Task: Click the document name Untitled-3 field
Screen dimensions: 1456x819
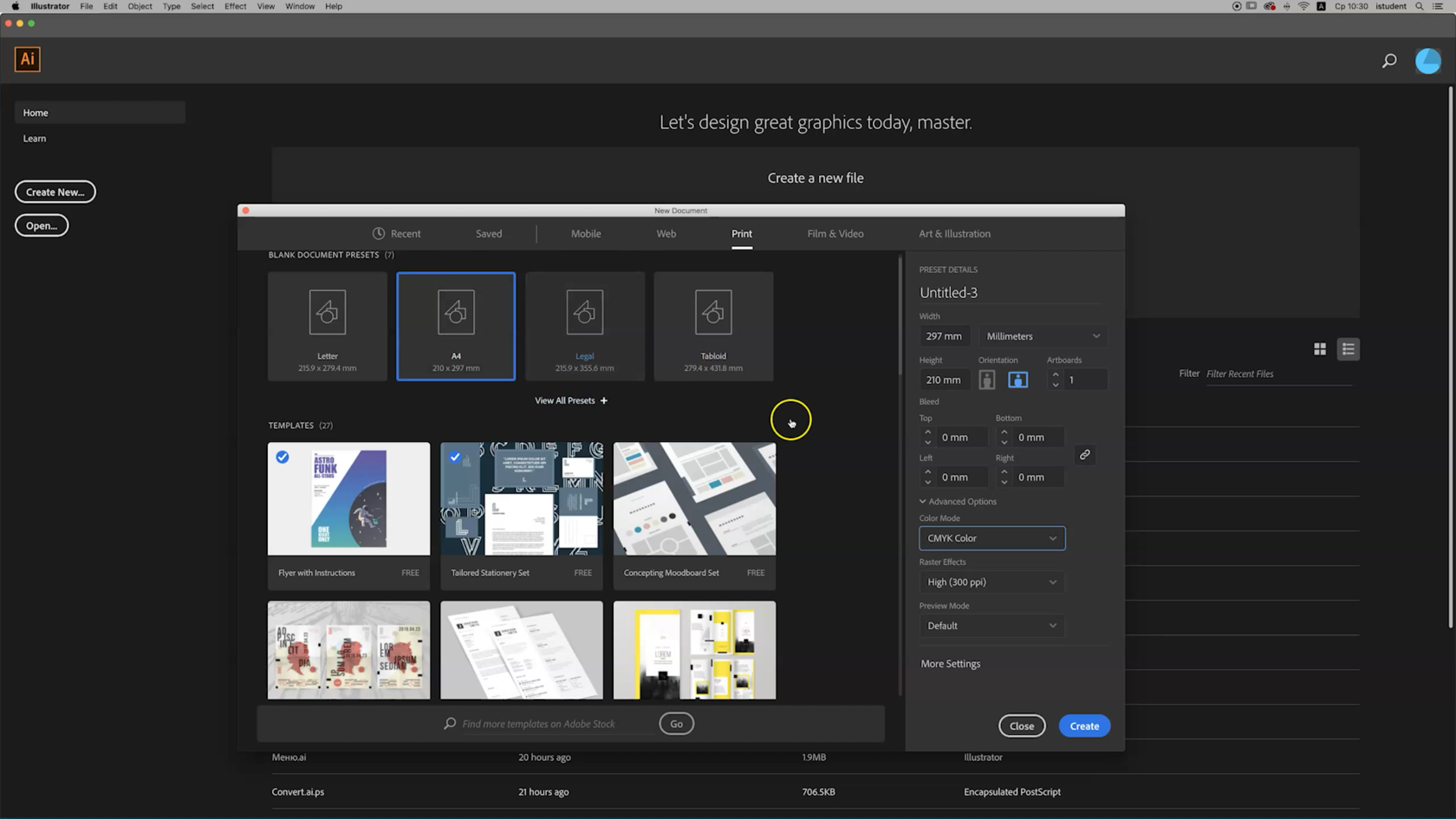Action: click(1012, 293)
